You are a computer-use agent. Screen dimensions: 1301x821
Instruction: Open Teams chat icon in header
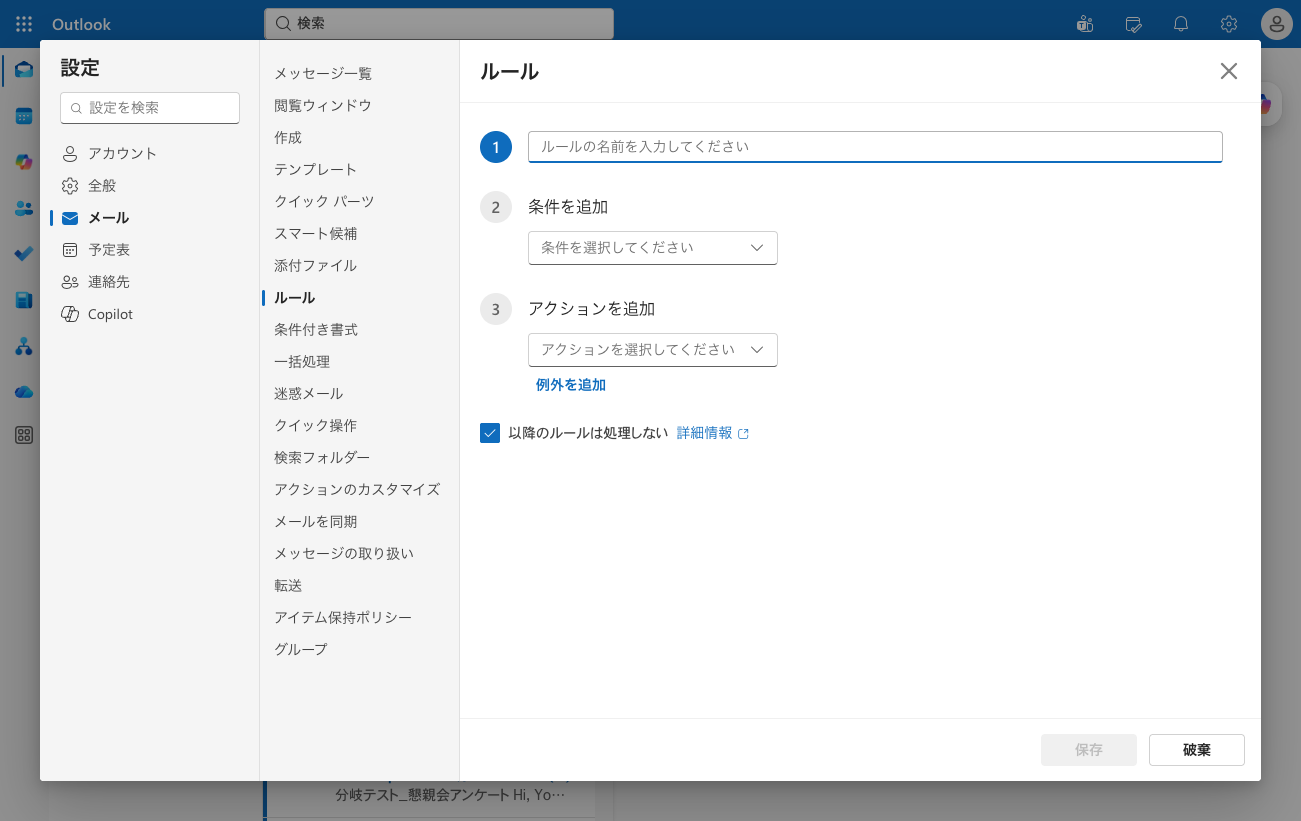click(1085, 24)
